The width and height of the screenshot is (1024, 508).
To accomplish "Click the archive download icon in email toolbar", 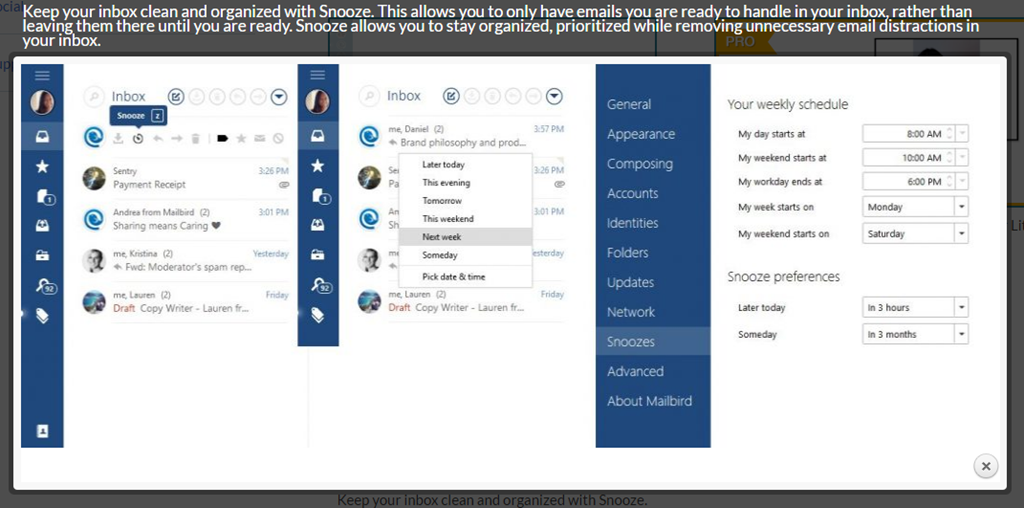I will [x=118, y=138].
